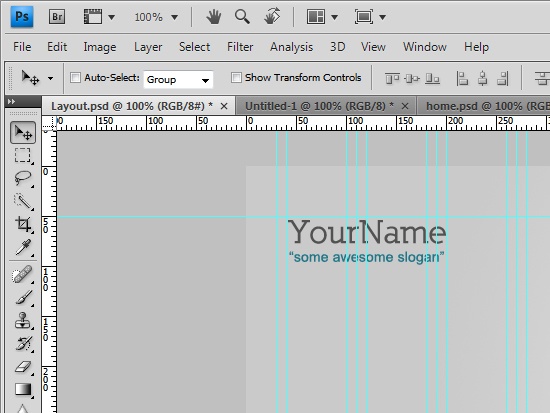Close the Layout.psd tab

coord(224,106)
